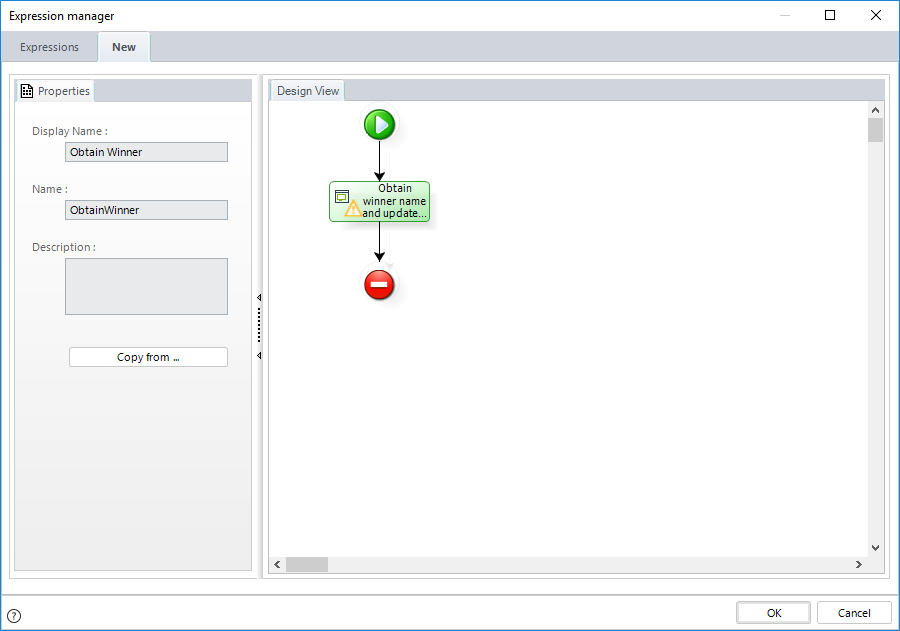Close the Expression manager window
Viewport: 900px width, 631px height.
tap(876, 15)
